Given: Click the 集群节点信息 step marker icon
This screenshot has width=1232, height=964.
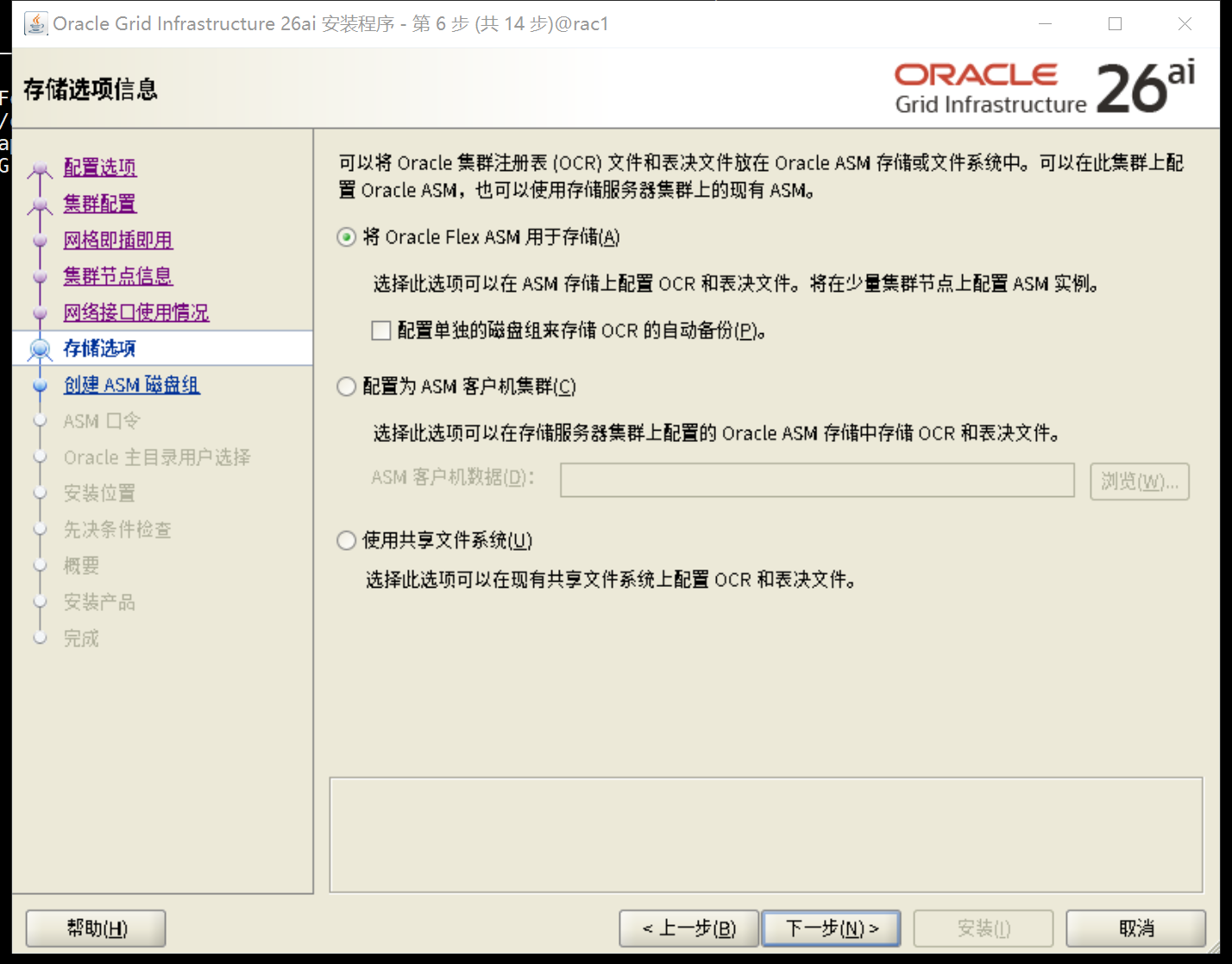Looking at the screenshot, I should (40, 277).
